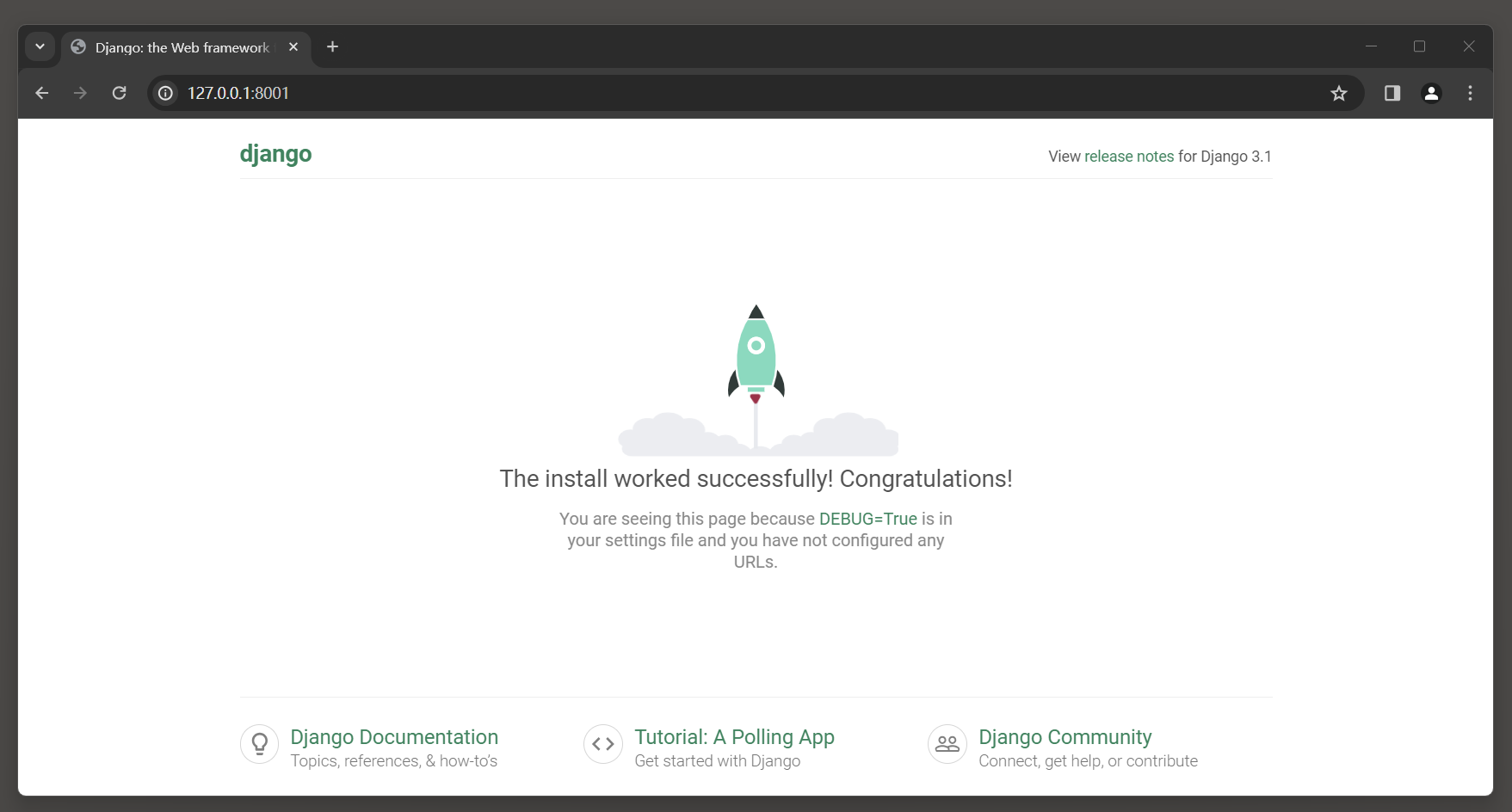Go back to previous page
The height and width of the screenshot is (812, 1512).
[x=41, y=93]
